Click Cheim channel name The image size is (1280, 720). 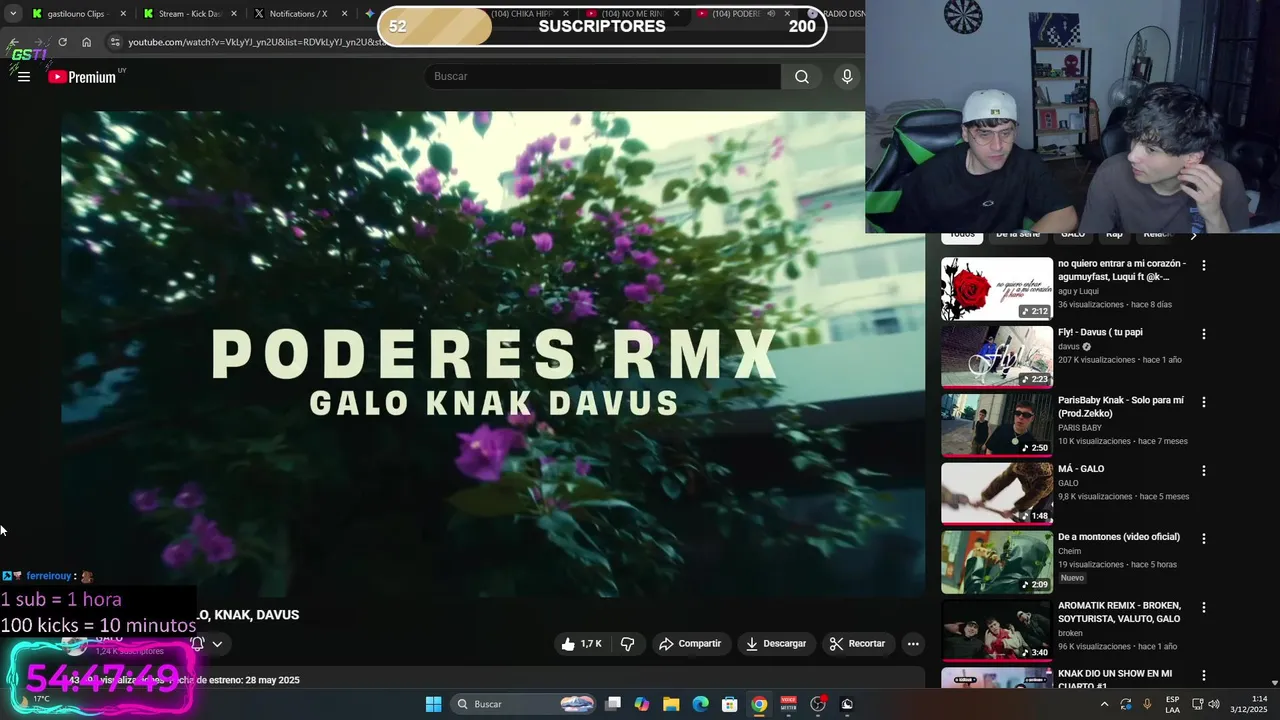1069,551
